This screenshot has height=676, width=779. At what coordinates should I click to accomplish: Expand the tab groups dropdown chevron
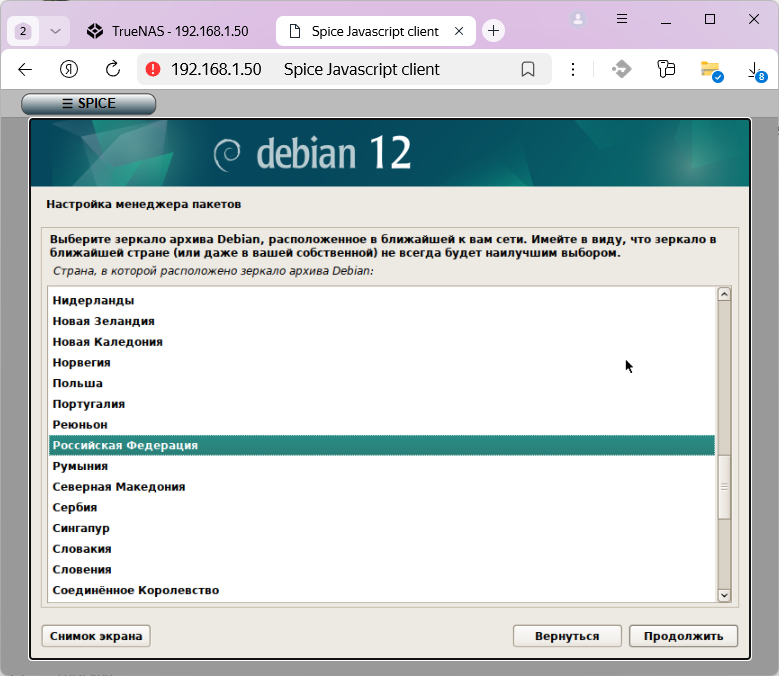coord(55,31)
